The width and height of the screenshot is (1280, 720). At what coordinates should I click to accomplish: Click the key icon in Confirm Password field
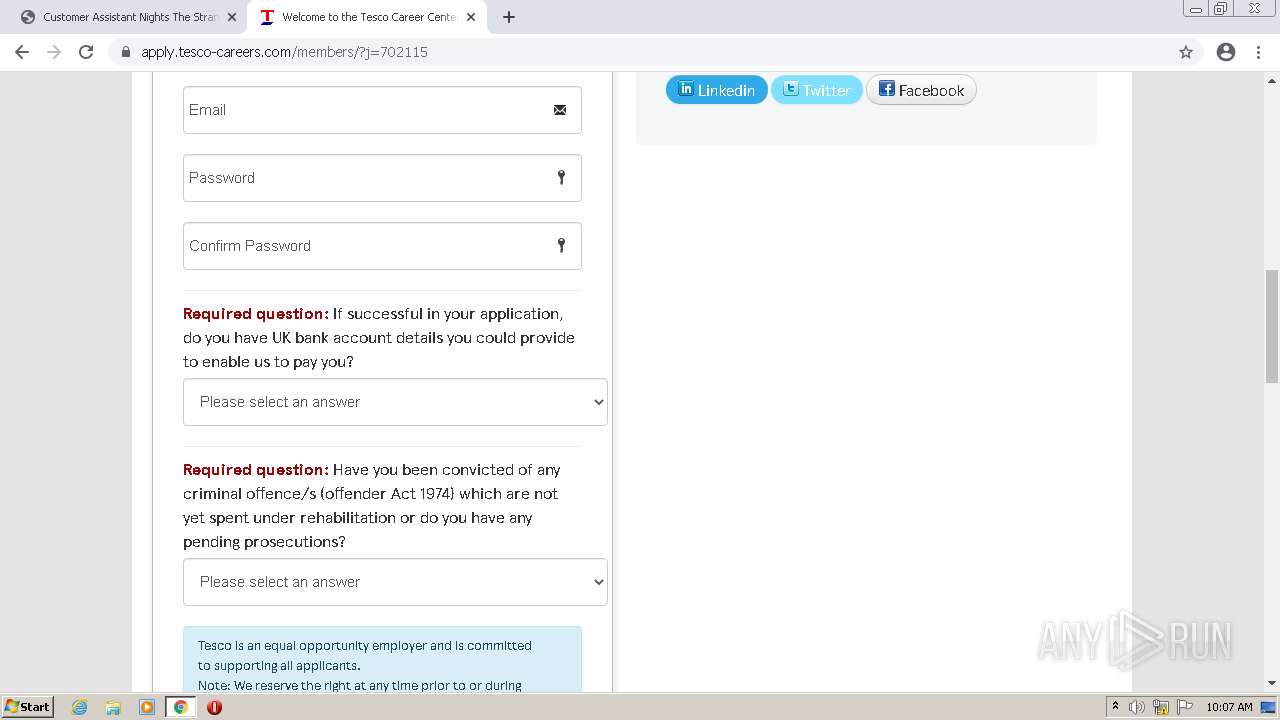point(561,245)
